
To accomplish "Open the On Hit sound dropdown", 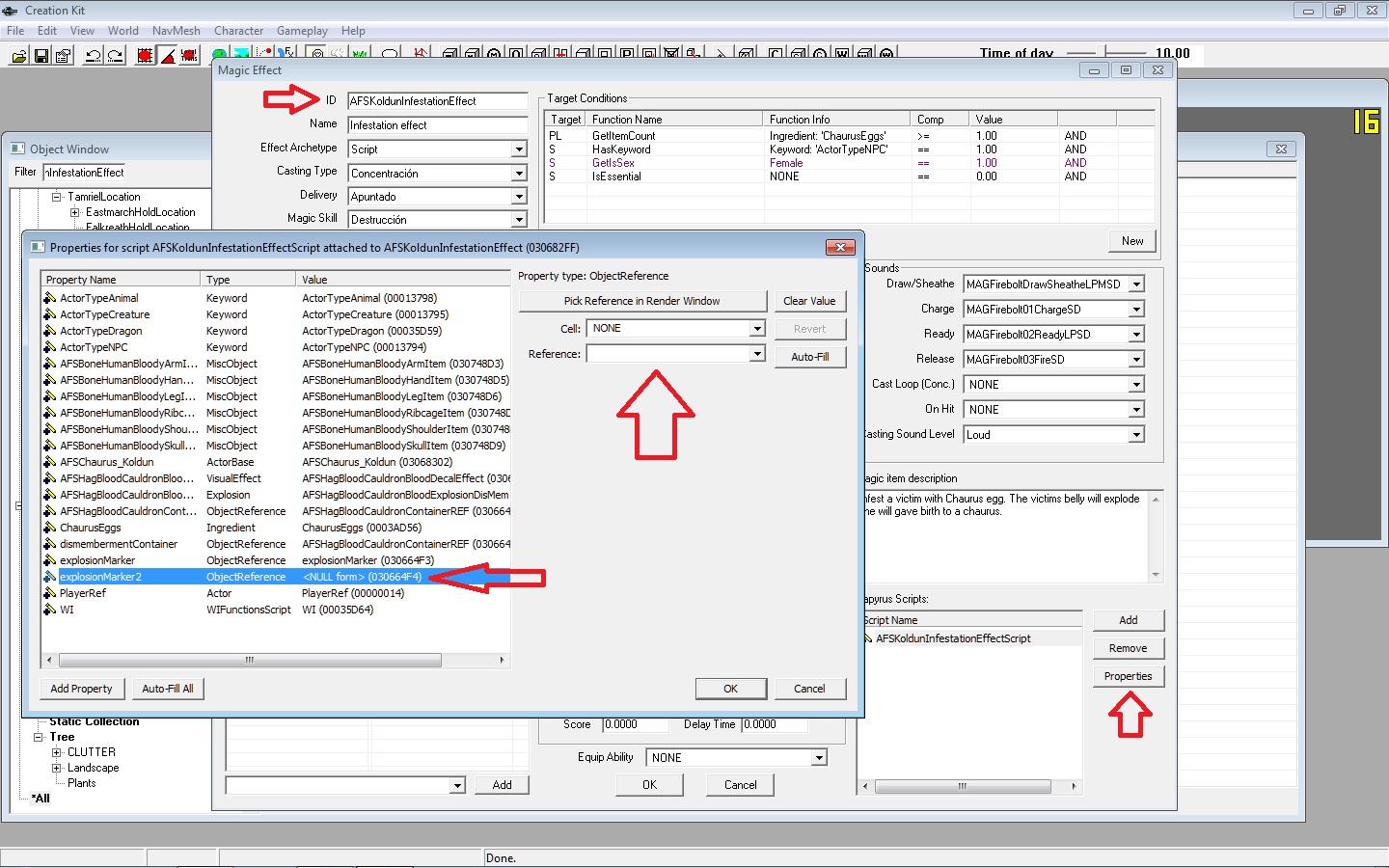I will click(x=1136, y=410).
